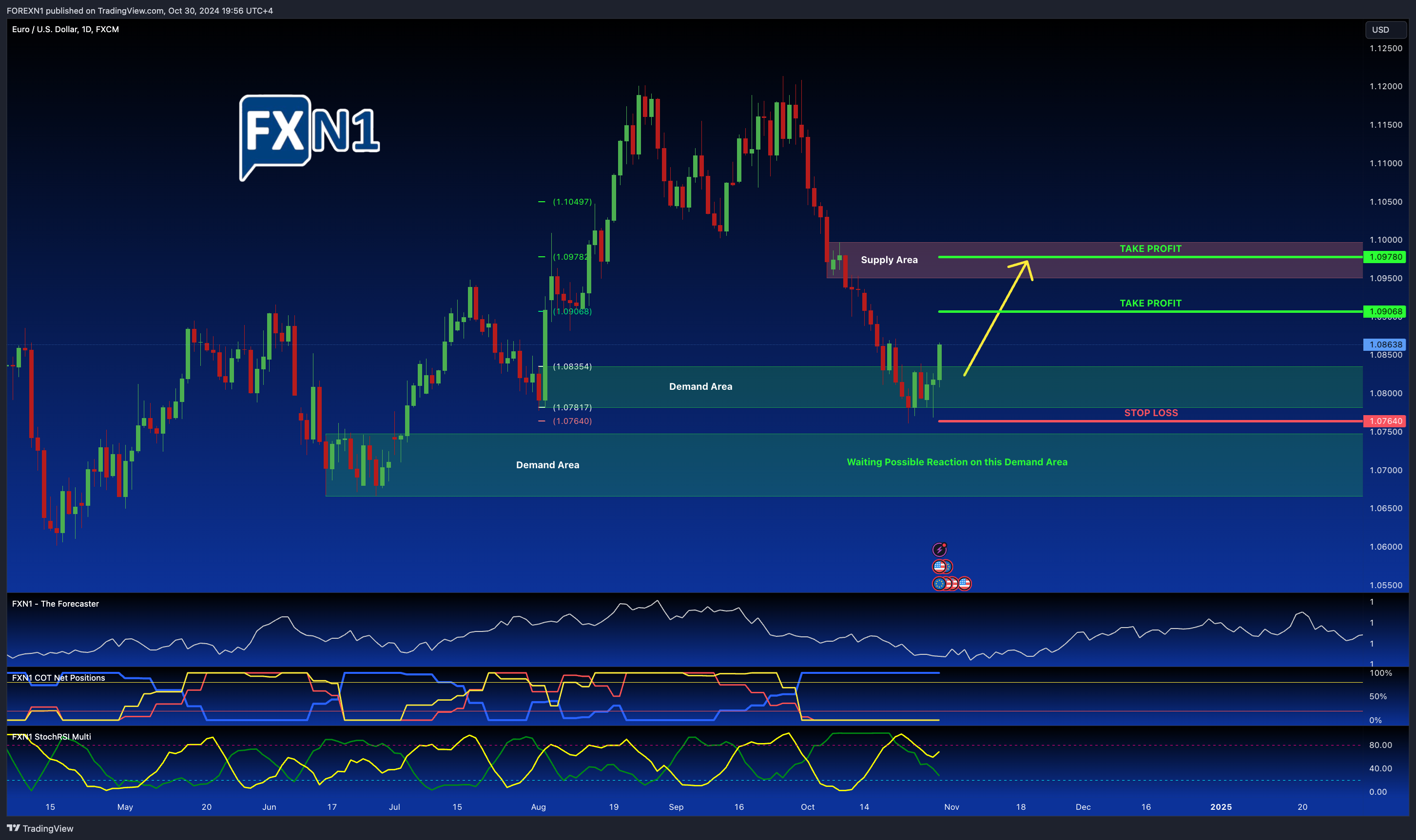Click the Oct label on the time axis
Viewport: 1416px width, 840px height.
tap(807, 806)
